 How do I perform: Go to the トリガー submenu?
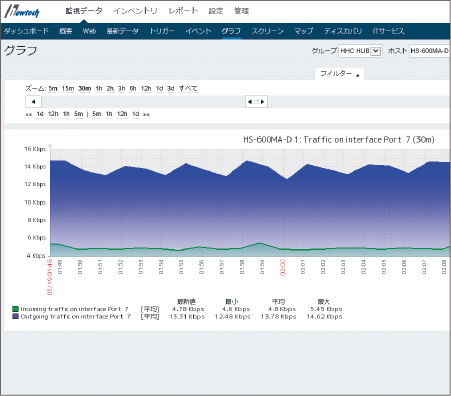tap(162, 31)
